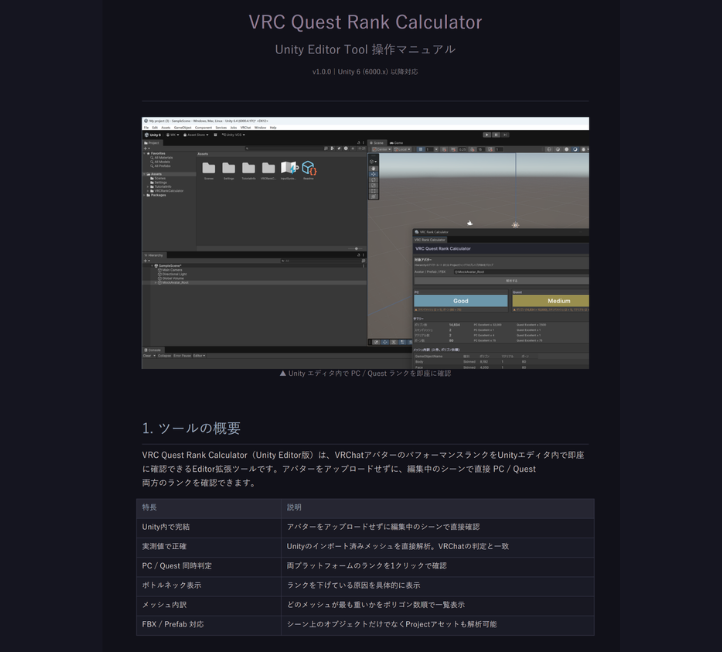Click the Project panel lock icon
The height and width of the screenshot is (652, 722).
point(359,143)
